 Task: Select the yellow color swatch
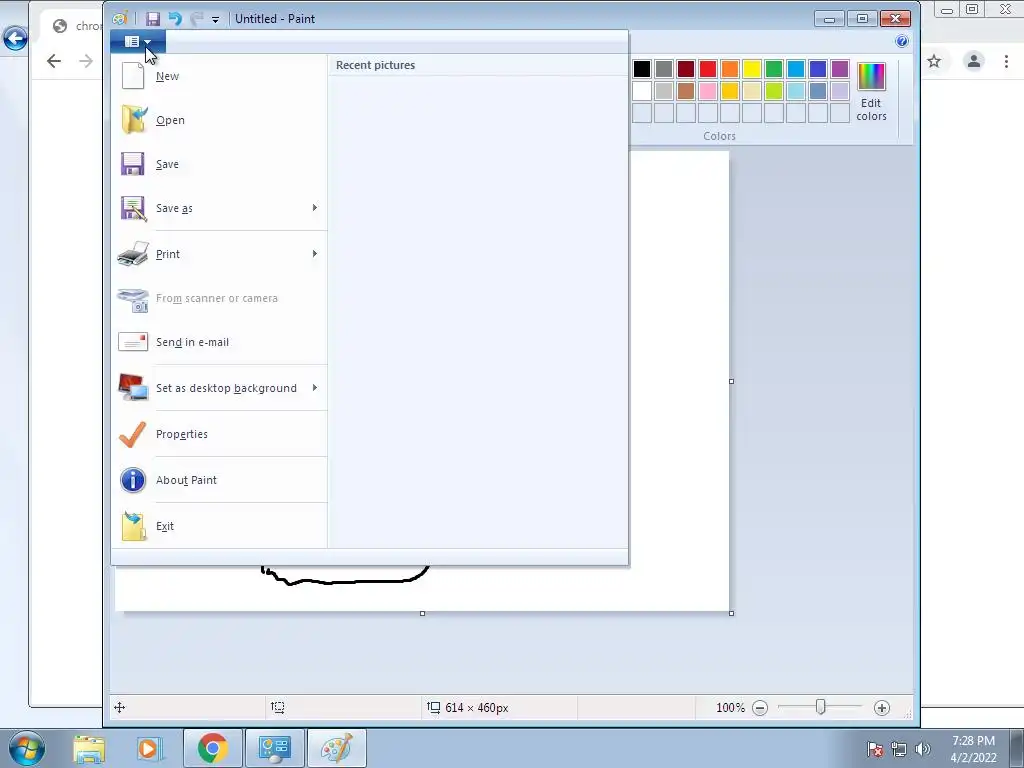tap(752, 69)
